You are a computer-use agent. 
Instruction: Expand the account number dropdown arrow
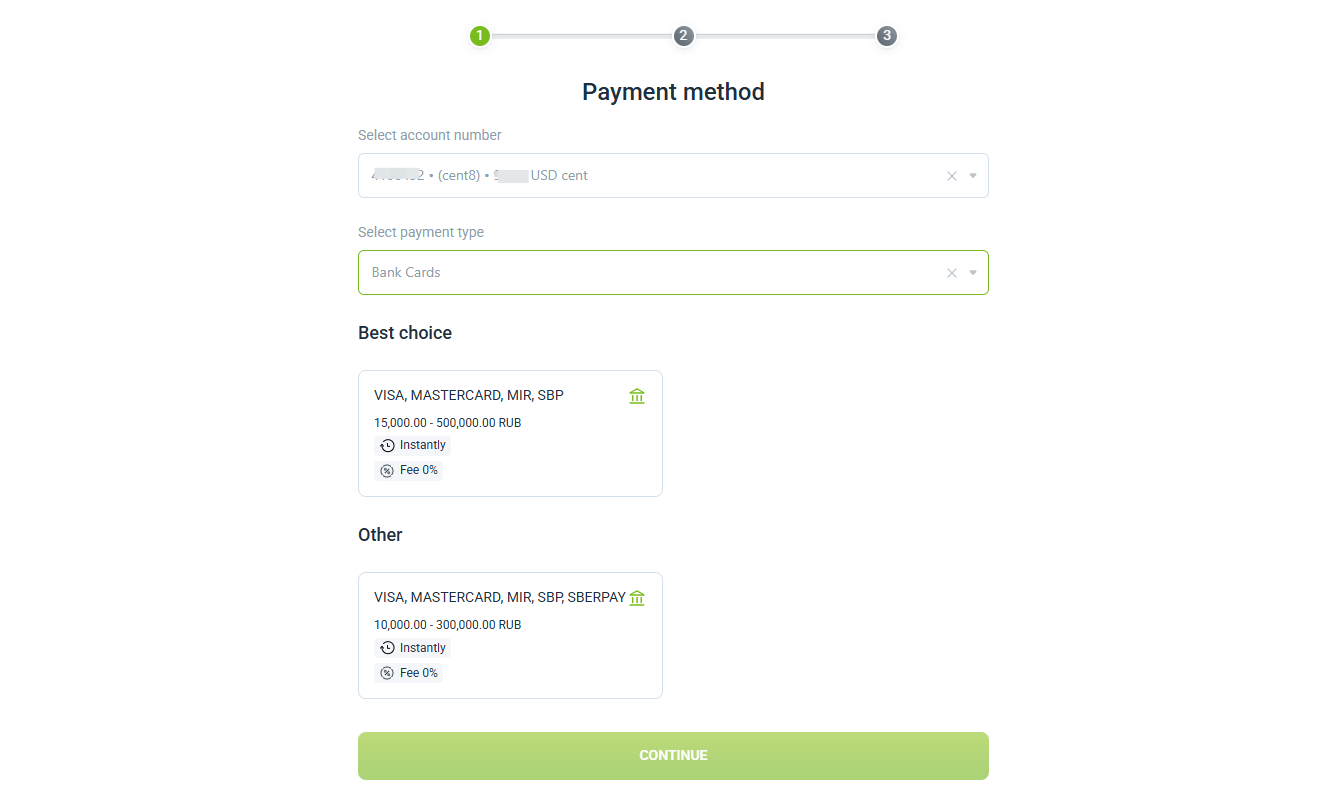973,176
